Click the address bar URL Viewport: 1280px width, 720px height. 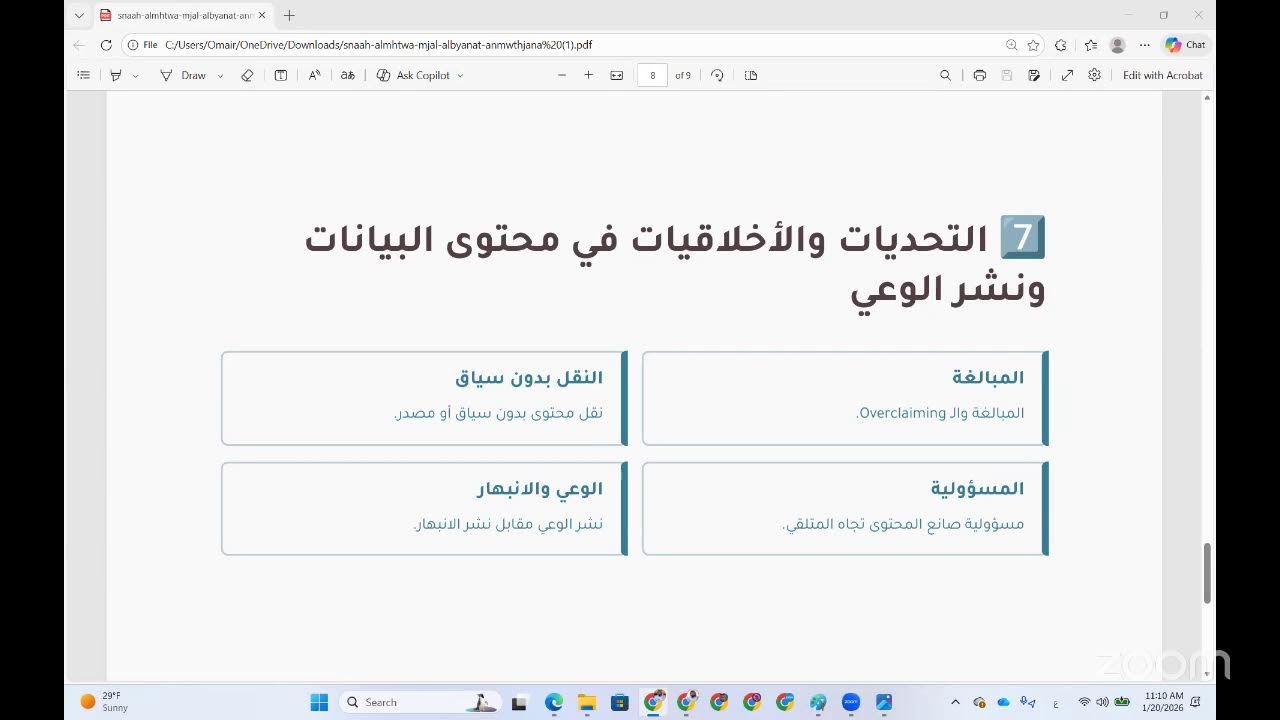point(379,45)
